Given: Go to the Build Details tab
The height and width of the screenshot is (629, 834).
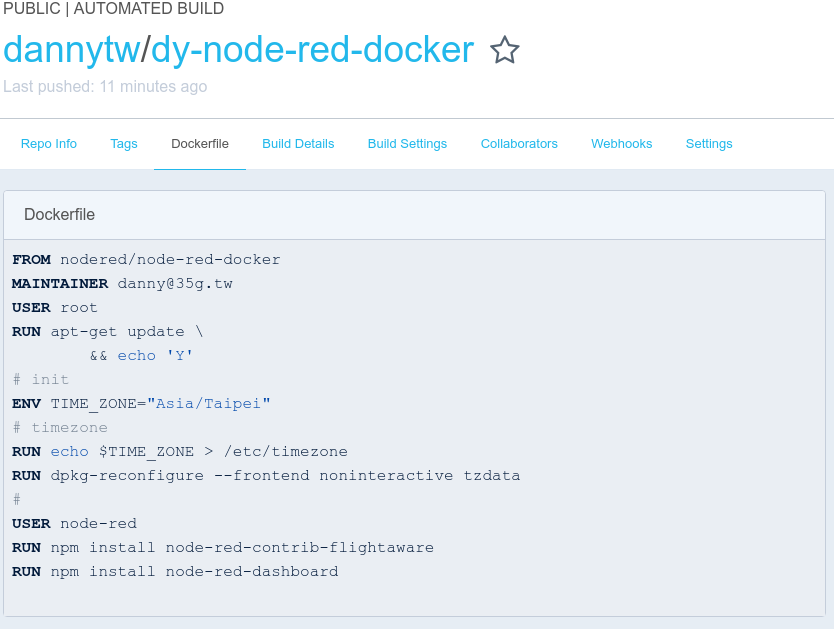Looking at the screenshot, I should tap(298, 144).
